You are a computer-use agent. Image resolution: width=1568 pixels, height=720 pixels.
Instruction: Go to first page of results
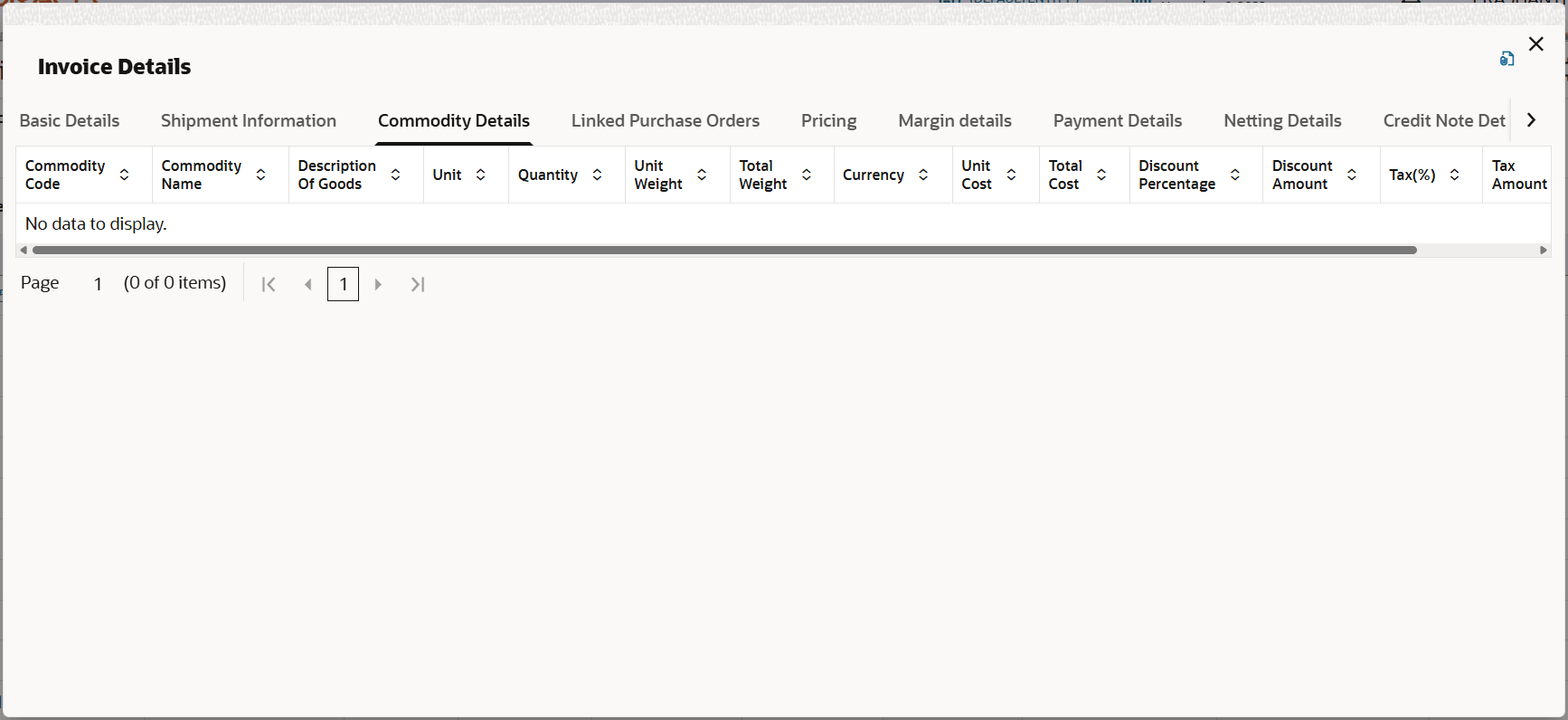pos(269,284)
